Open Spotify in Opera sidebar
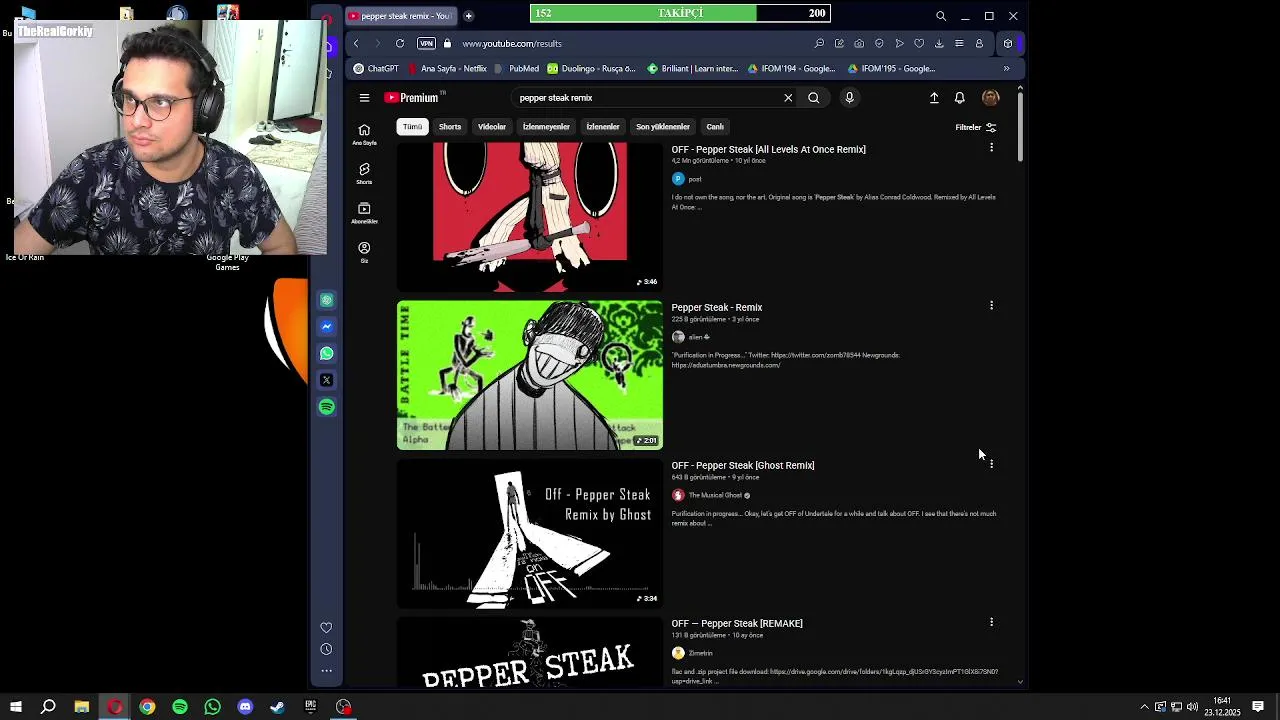The height and width of the screenshot is (720, 1280). click(x=327, y=407)
